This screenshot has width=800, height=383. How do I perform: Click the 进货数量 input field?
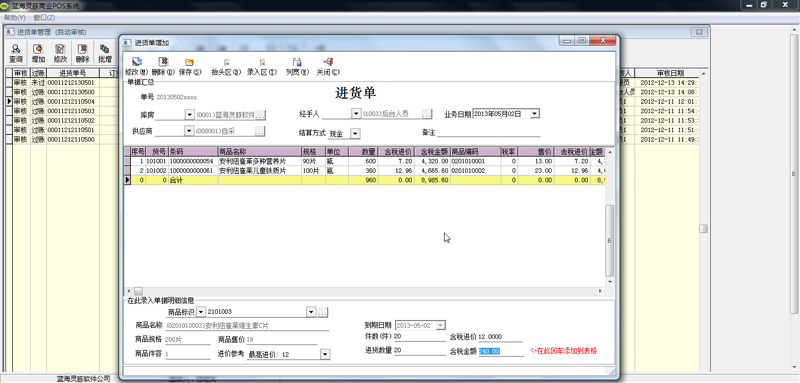click(x=420, y=350)
